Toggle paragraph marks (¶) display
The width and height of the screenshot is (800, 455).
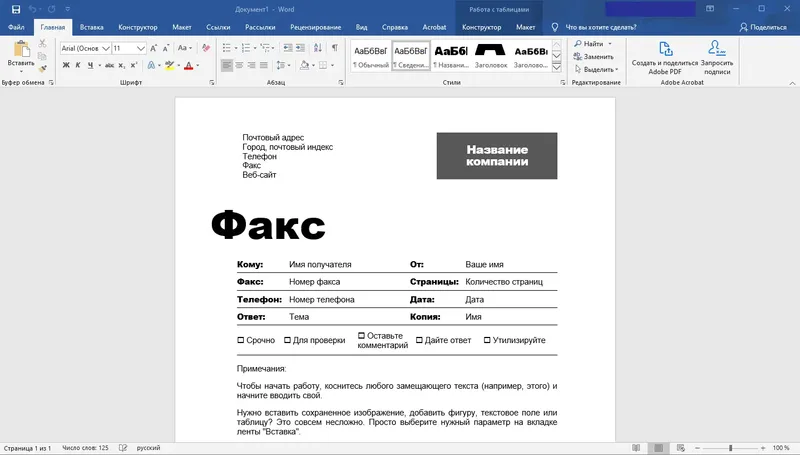(x=335, y=48)
